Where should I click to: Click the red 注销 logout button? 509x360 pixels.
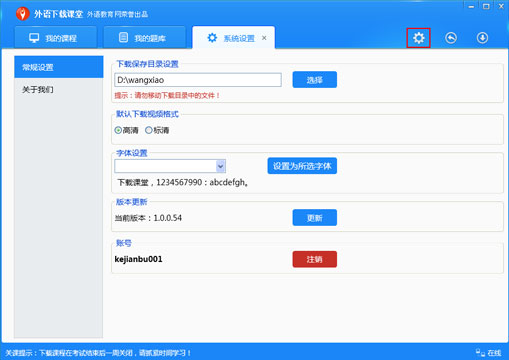tap(315, 259)
